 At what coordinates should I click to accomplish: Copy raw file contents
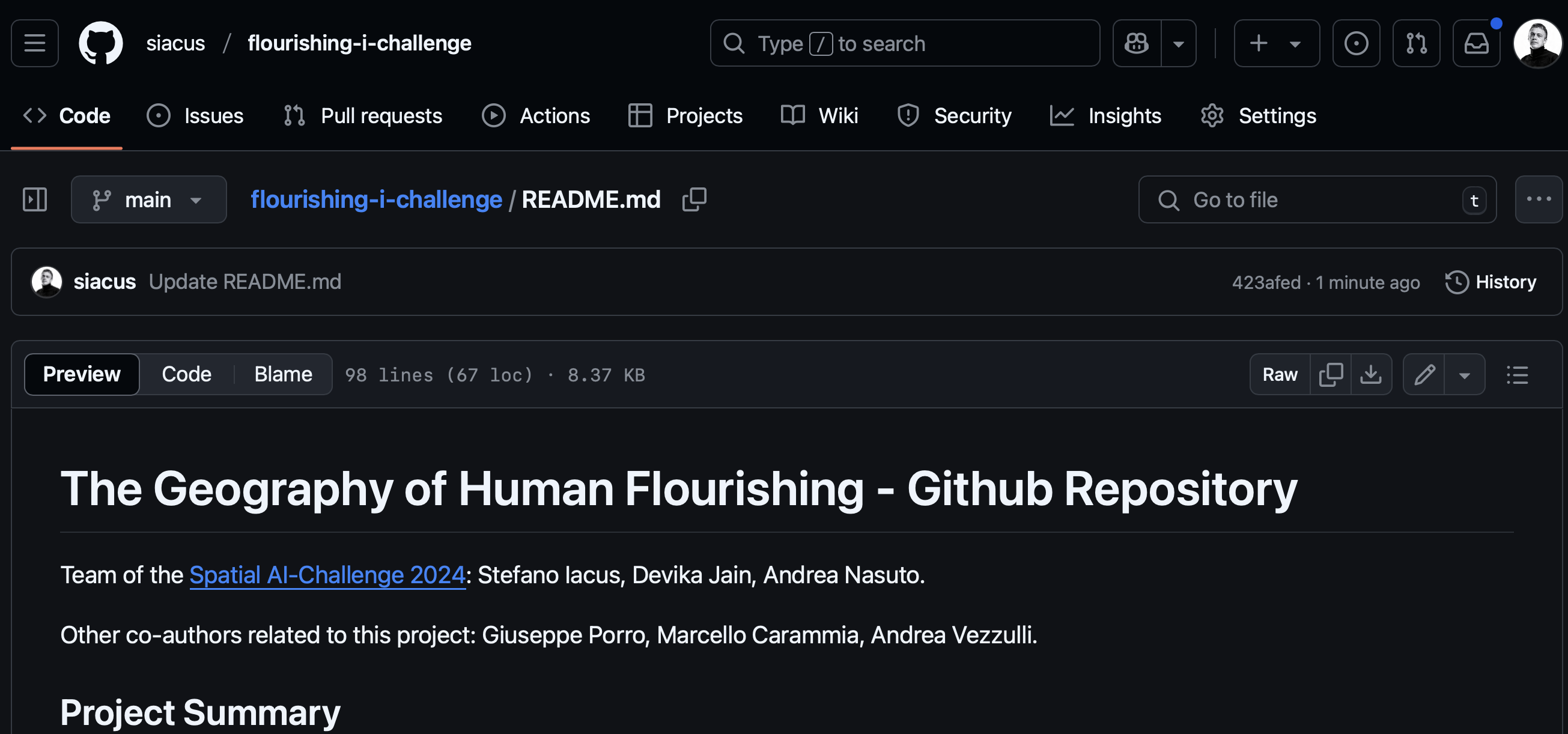(x=1331, y=374)
